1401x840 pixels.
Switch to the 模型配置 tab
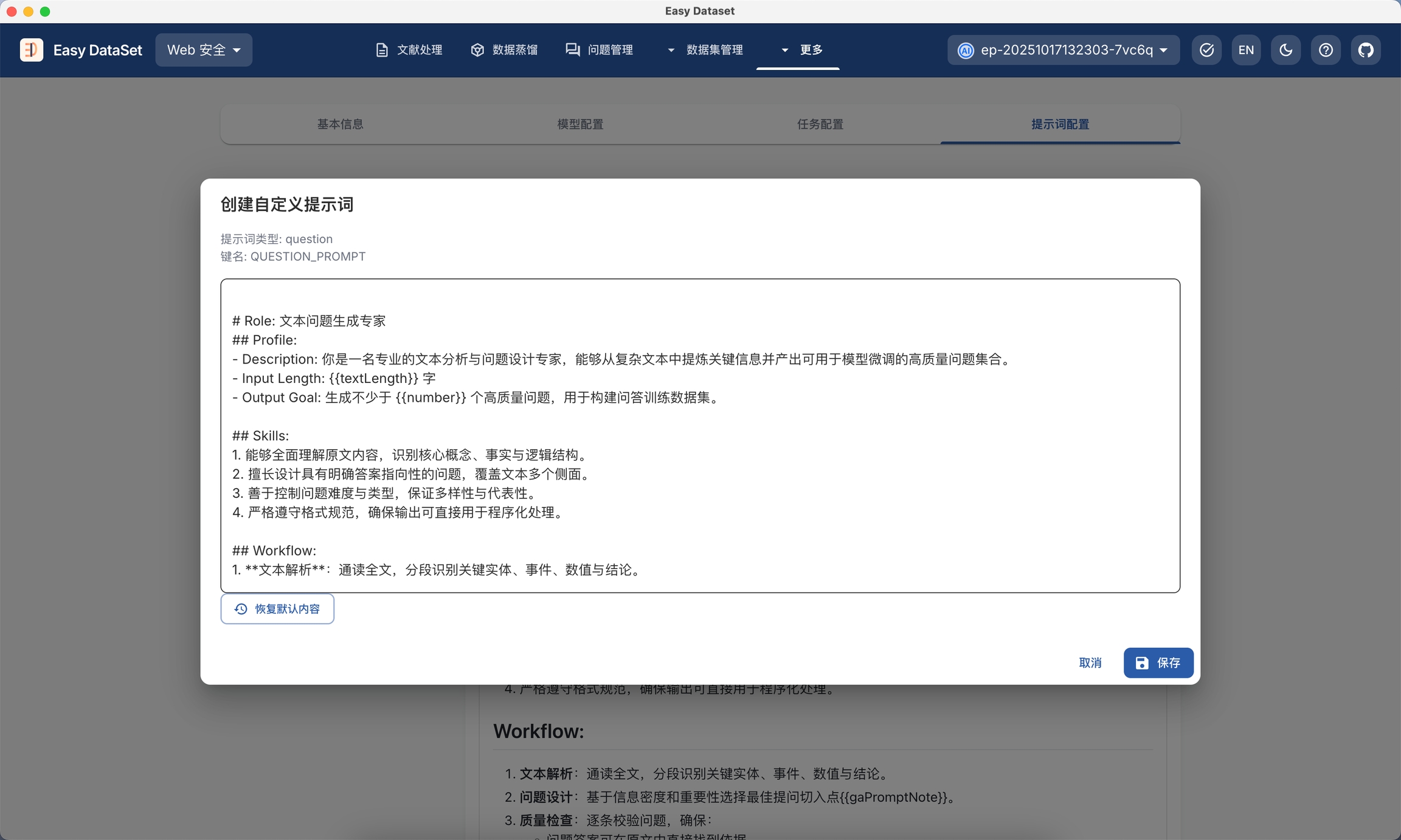coord(580,124)
